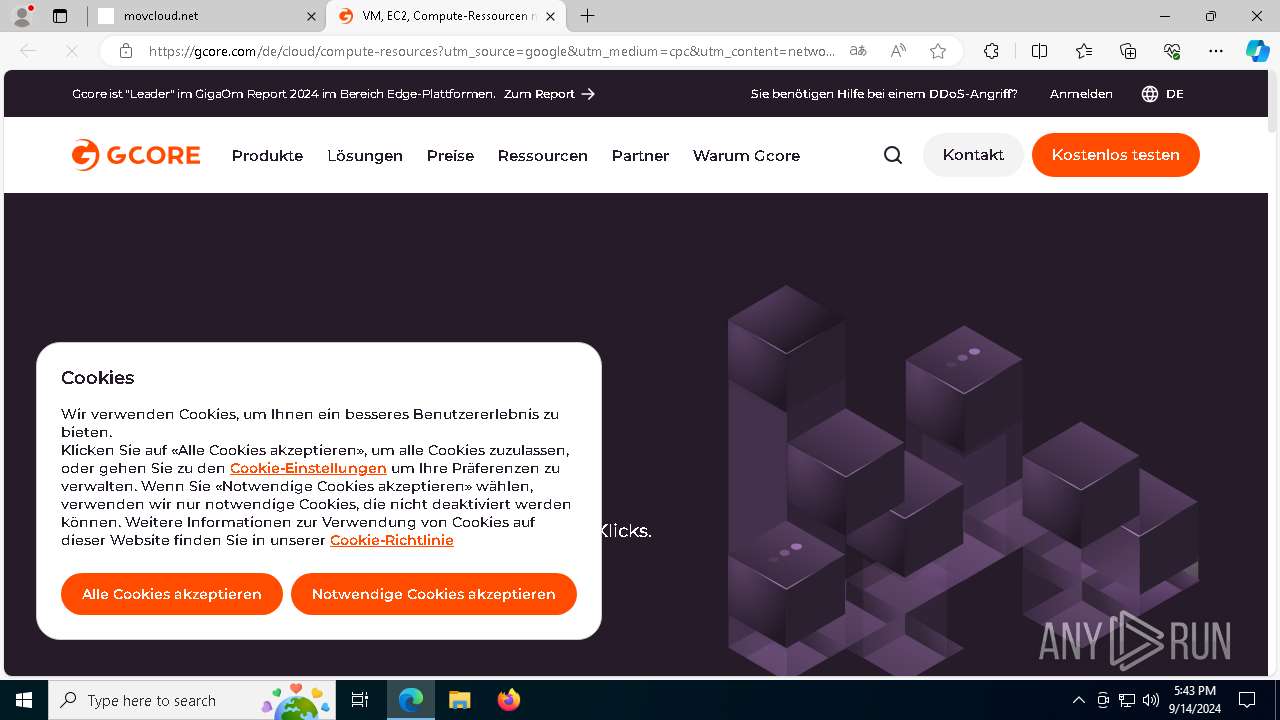Click the arrow next to Zum Report

(588, 94)
